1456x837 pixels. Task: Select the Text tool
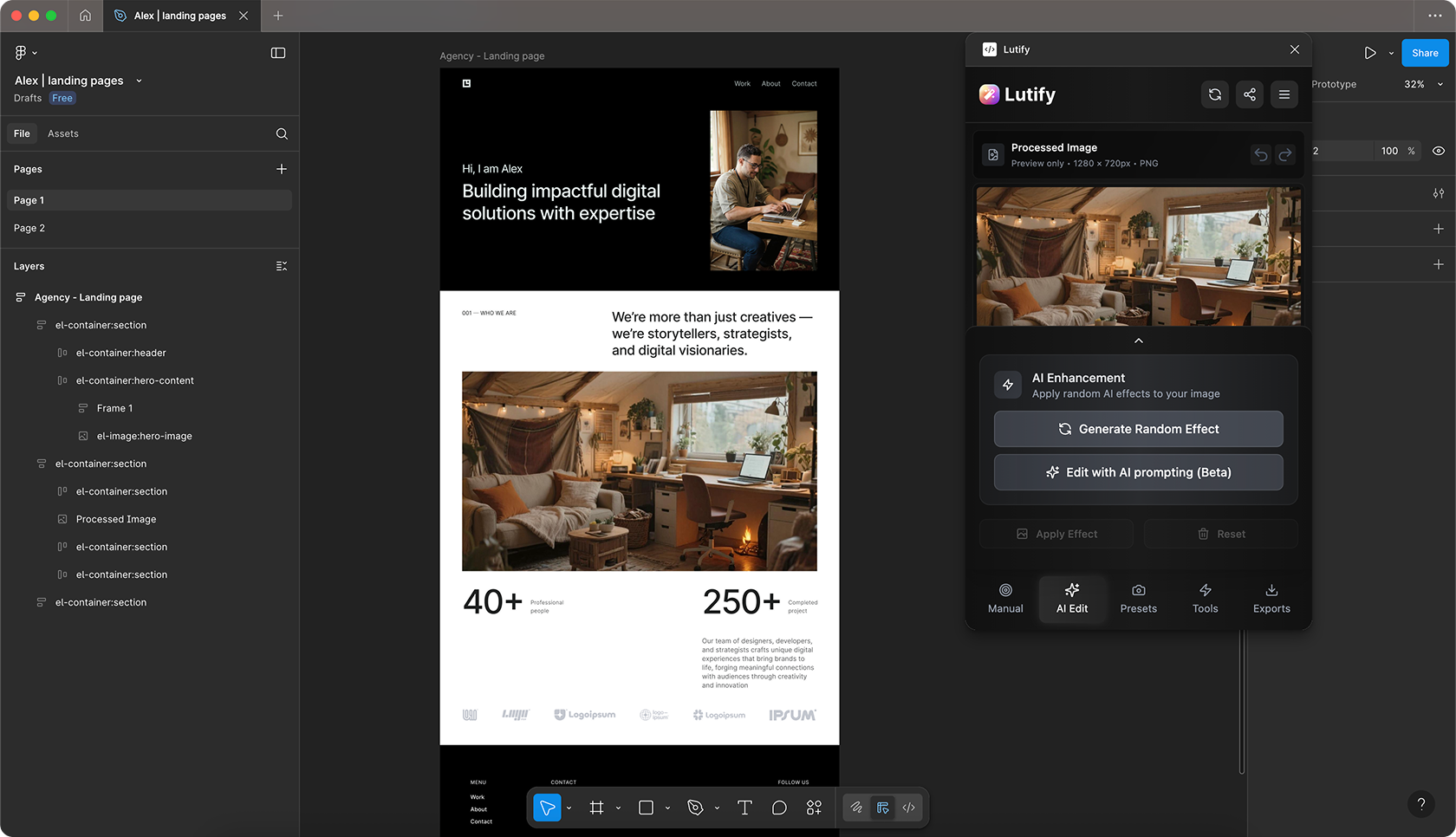tap(744, 807)
